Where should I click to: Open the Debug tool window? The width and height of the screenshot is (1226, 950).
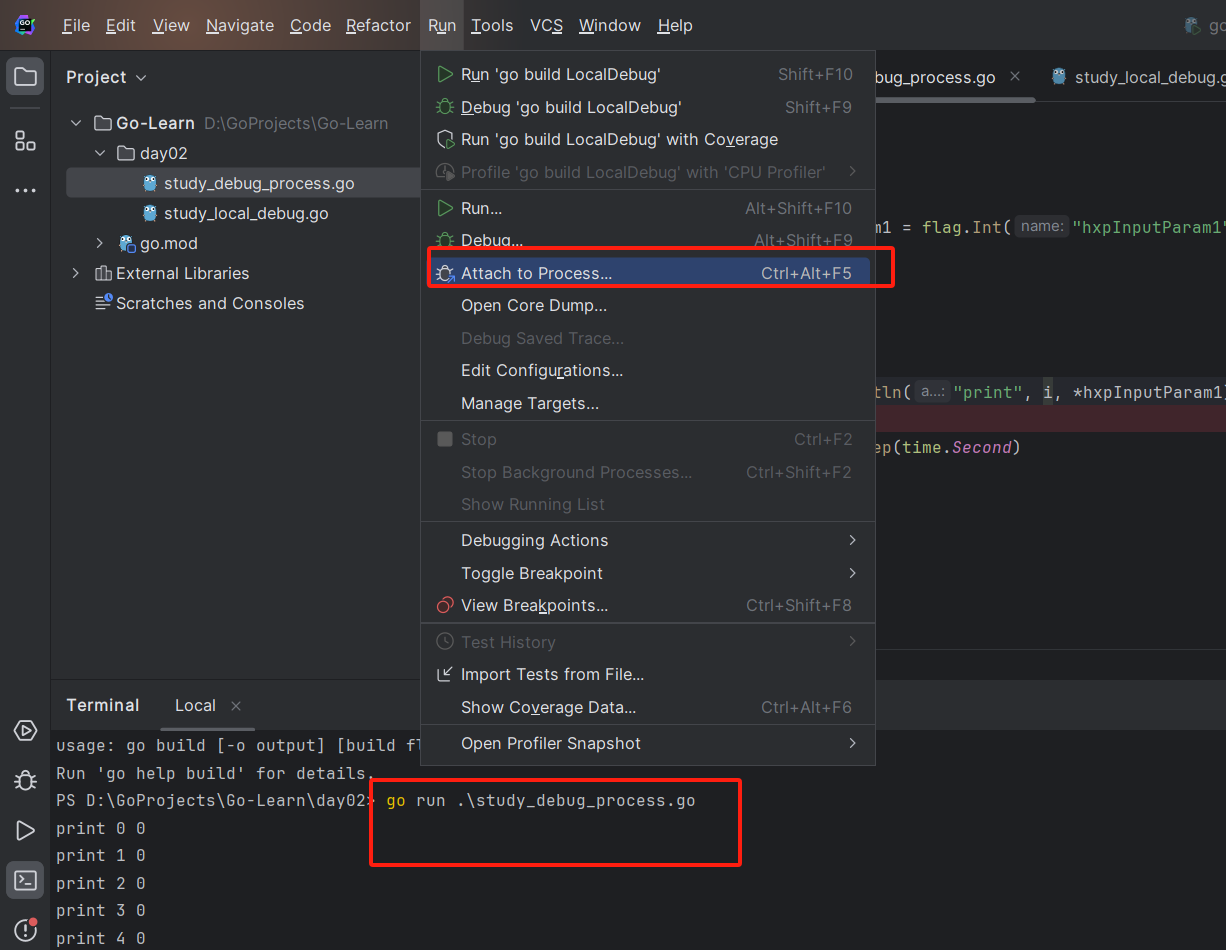point(24,781)
